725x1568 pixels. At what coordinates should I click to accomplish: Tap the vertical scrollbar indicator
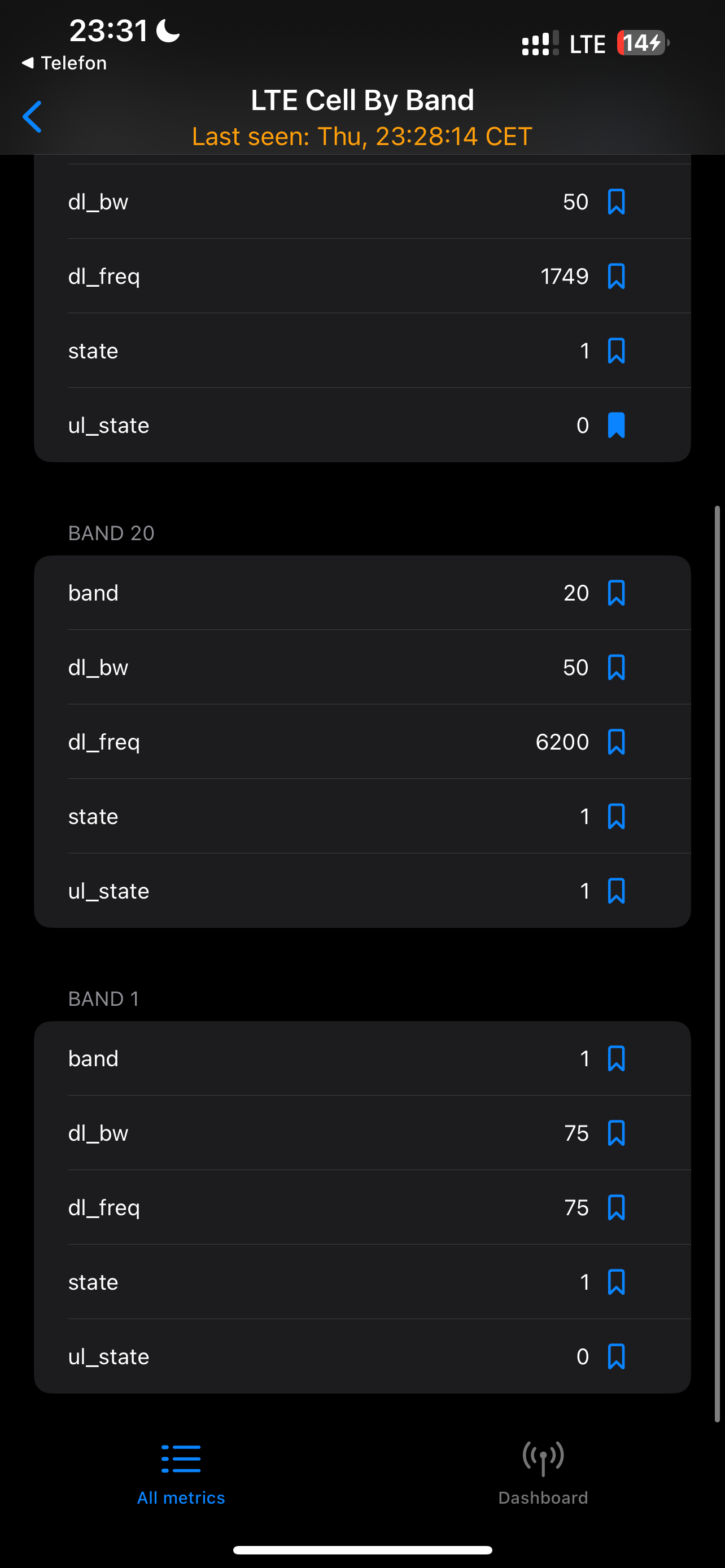(x=718, y=964)
